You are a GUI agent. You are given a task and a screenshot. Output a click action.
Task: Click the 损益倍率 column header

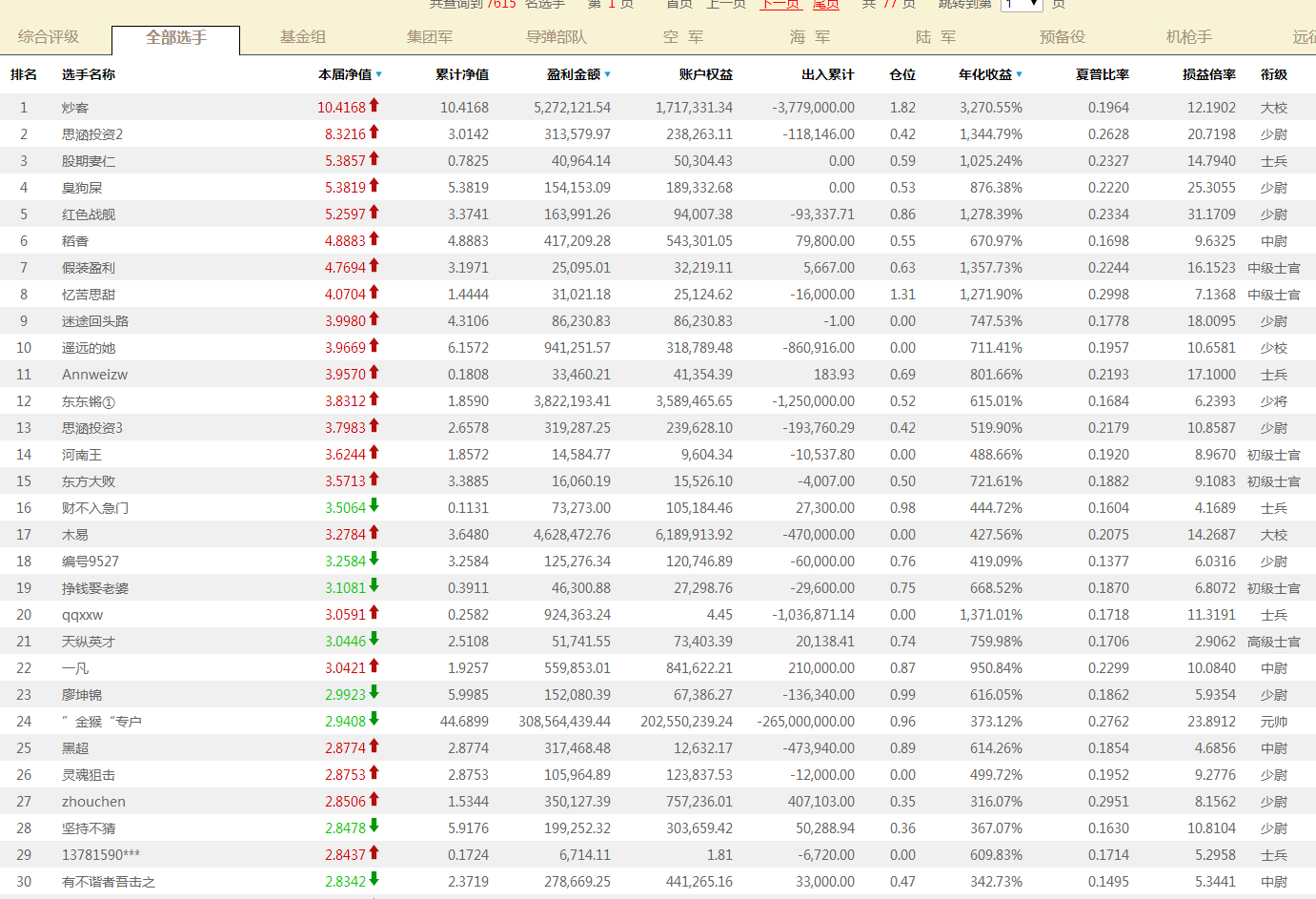tap(1209, 74)
